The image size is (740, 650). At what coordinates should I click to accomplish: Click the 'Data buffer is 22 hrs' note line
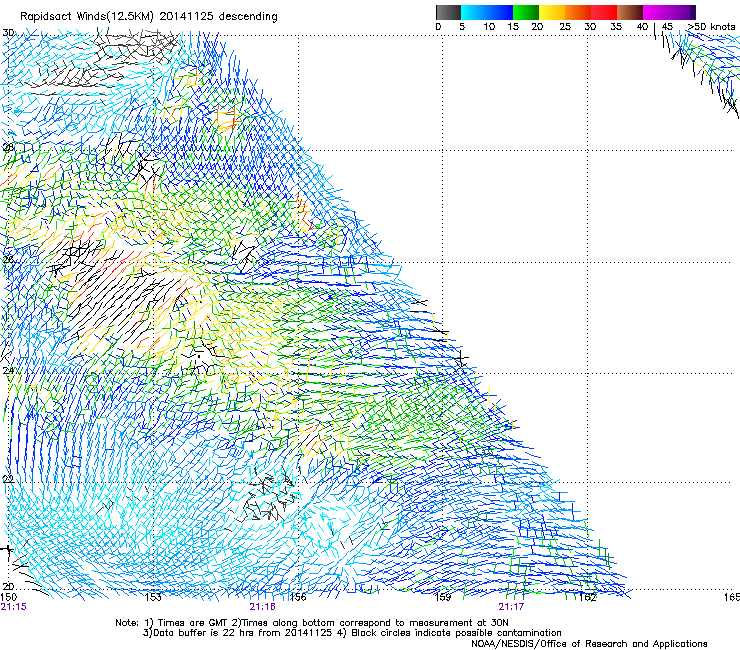coord(352,633)
